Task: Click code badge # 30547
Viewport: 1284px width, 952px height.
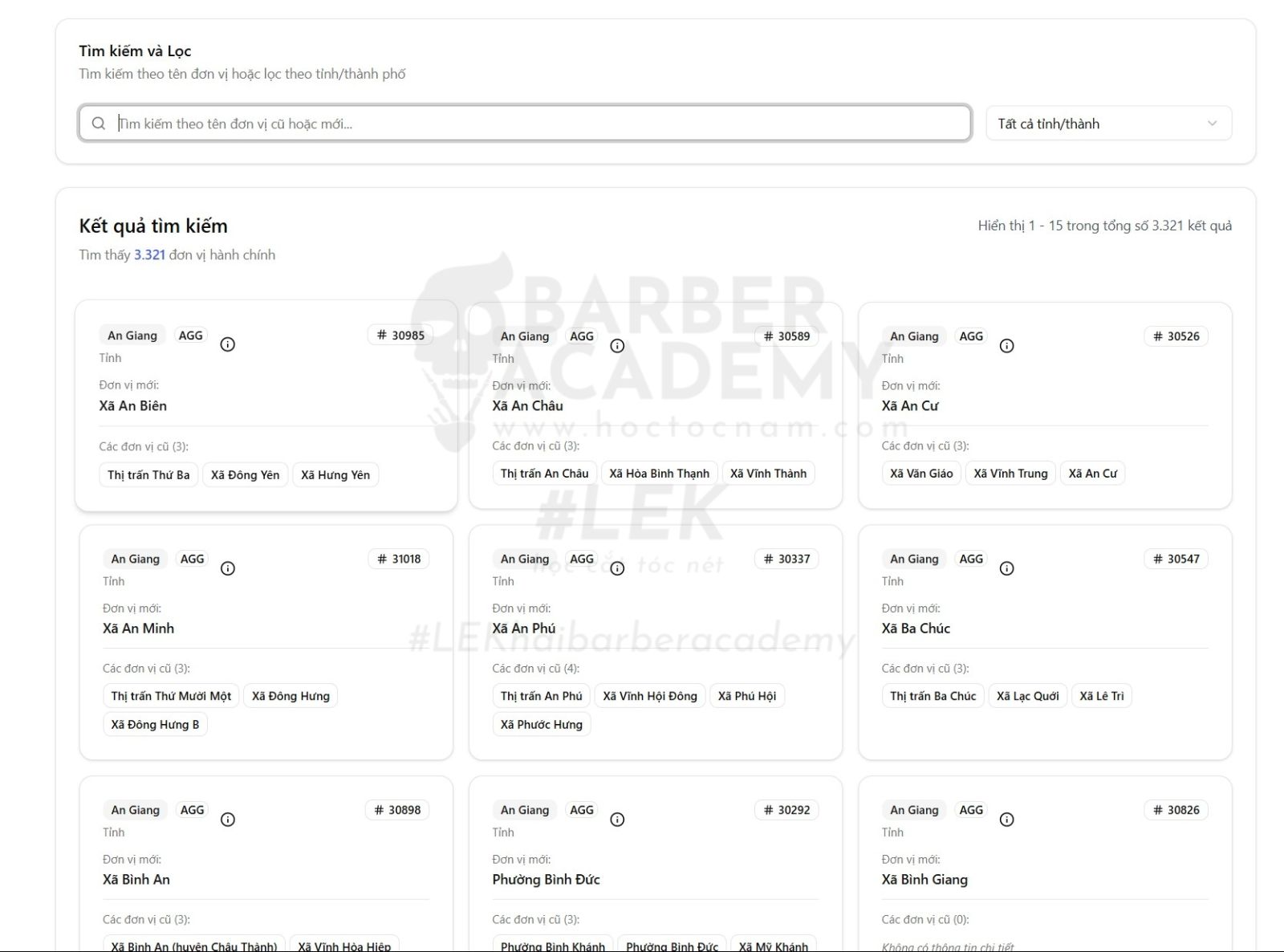Action: 1176,559
